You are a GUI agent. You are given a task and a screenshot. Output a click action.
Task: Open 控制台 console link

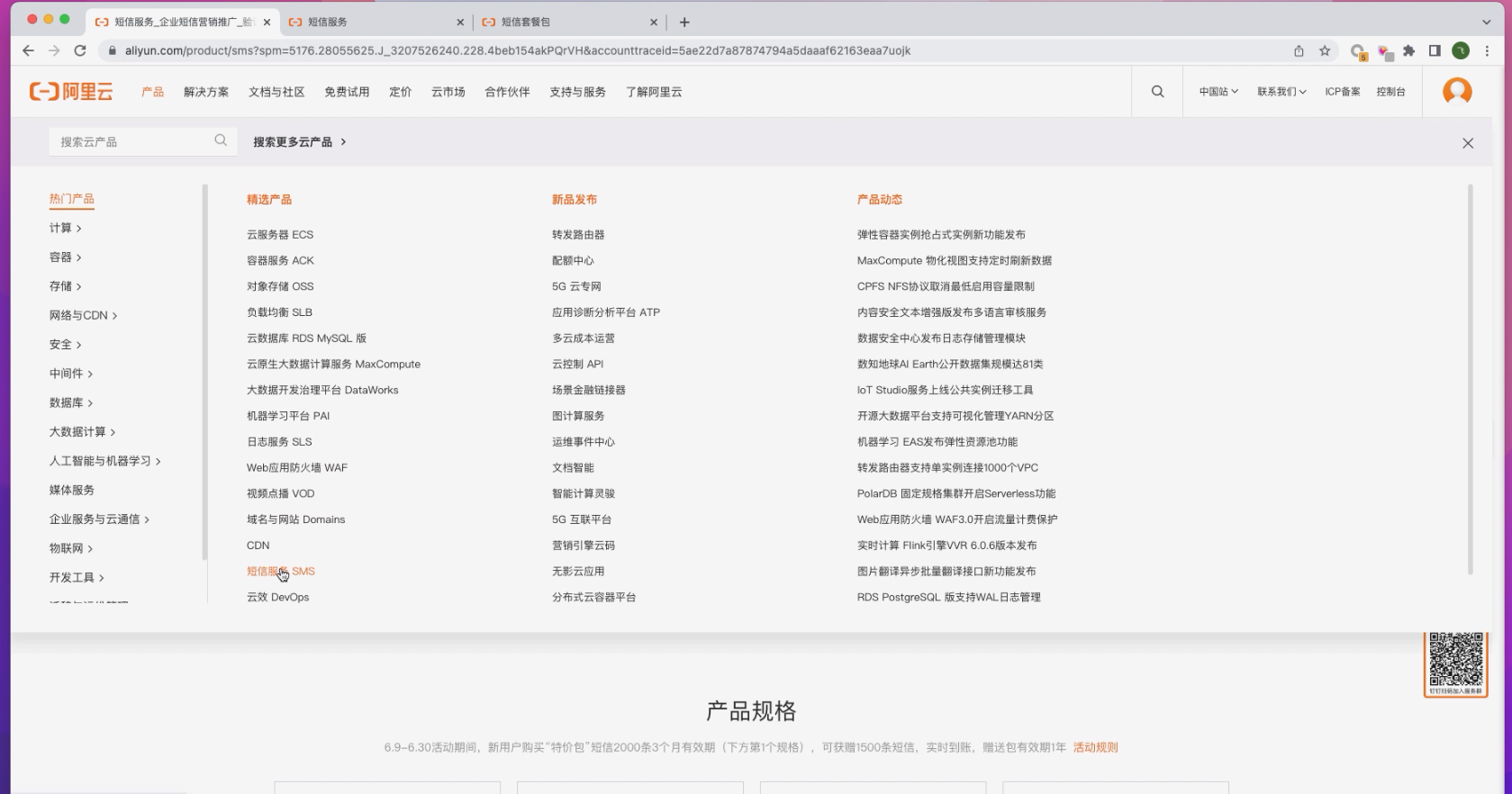pyautogui.click(x=1390, y=91)
